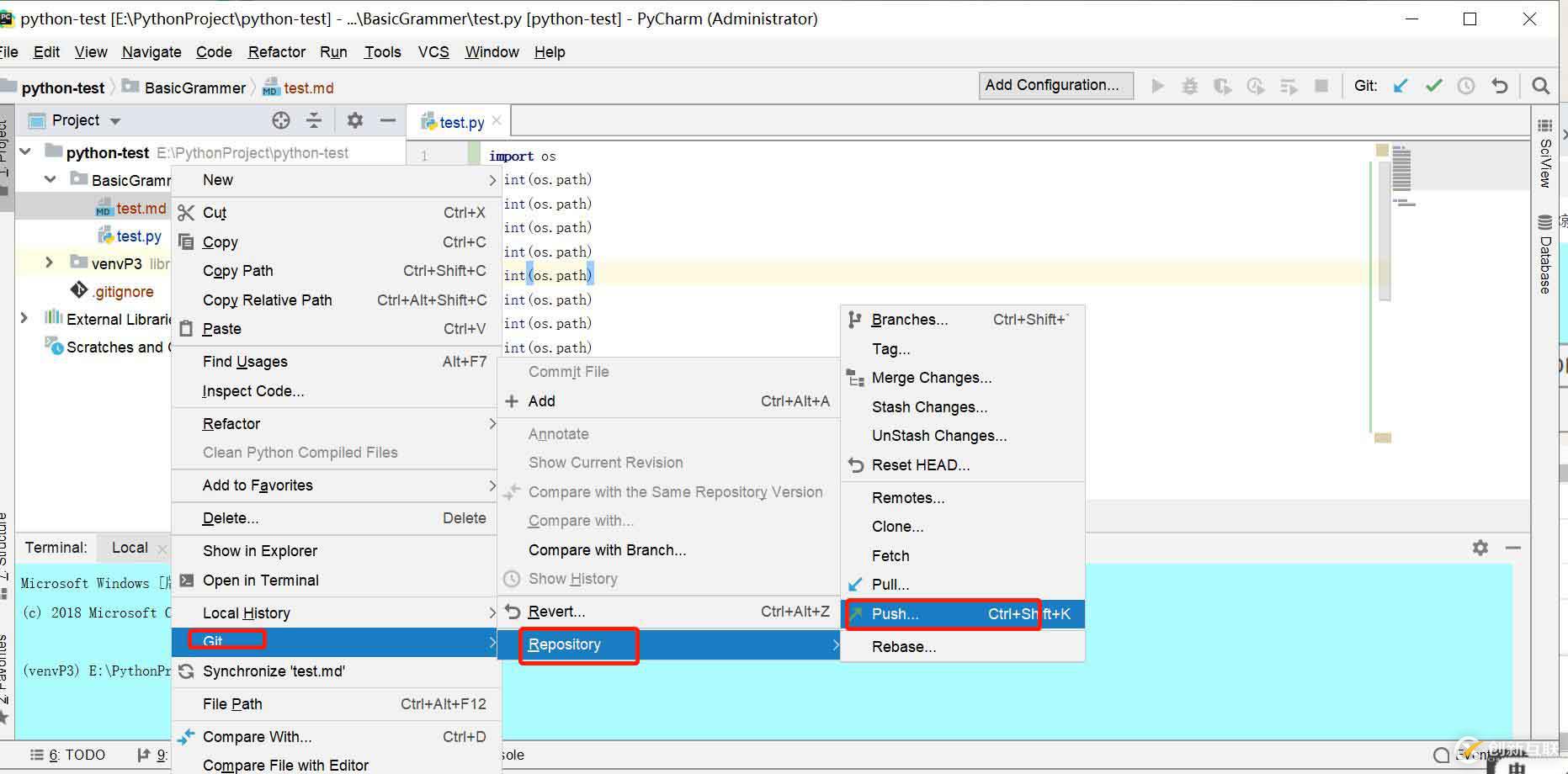Click terminal panel settings gear icon

click(x=1480, y=548)
